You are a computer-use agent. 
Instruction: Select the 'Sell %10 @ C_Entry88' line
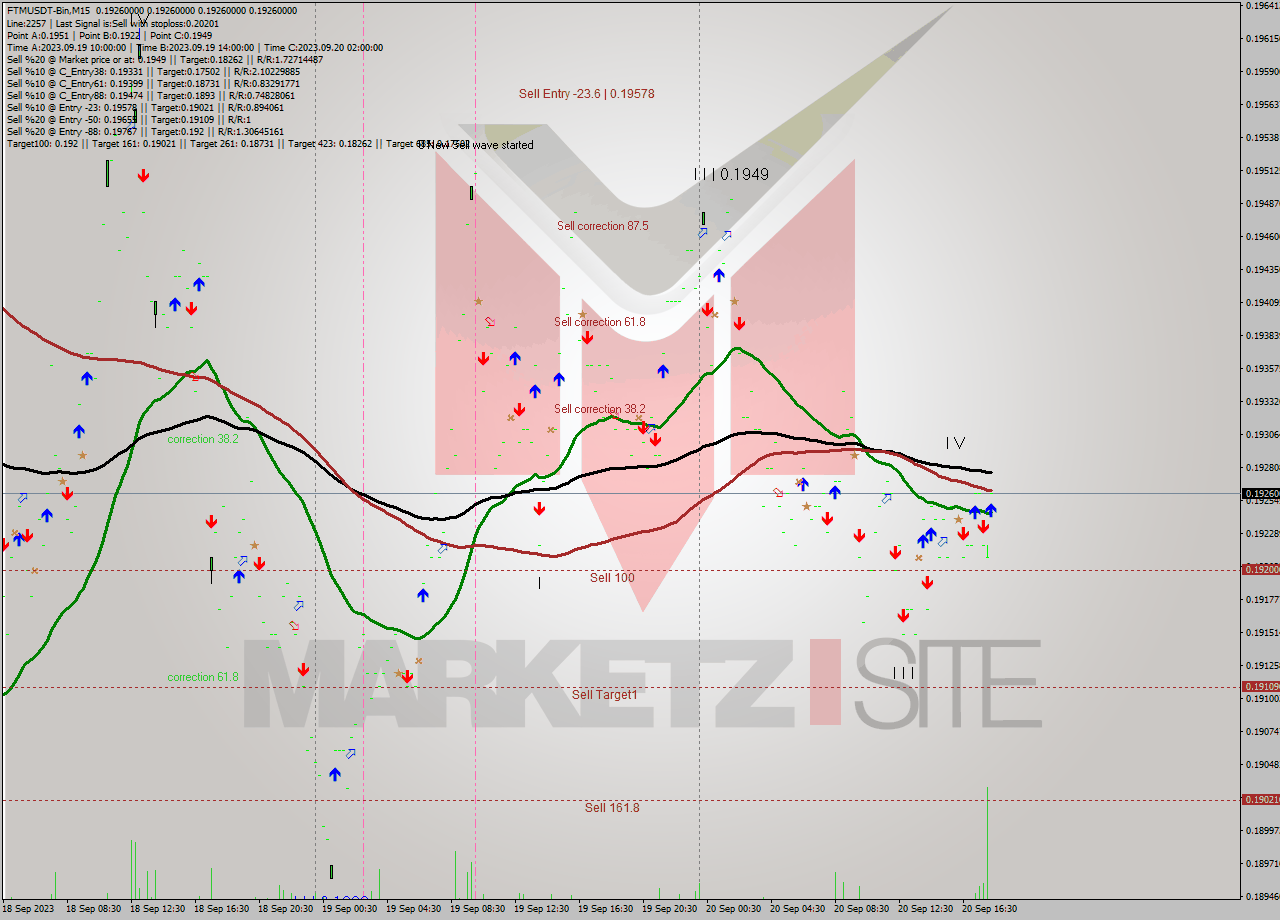click(x=150, y=95)
